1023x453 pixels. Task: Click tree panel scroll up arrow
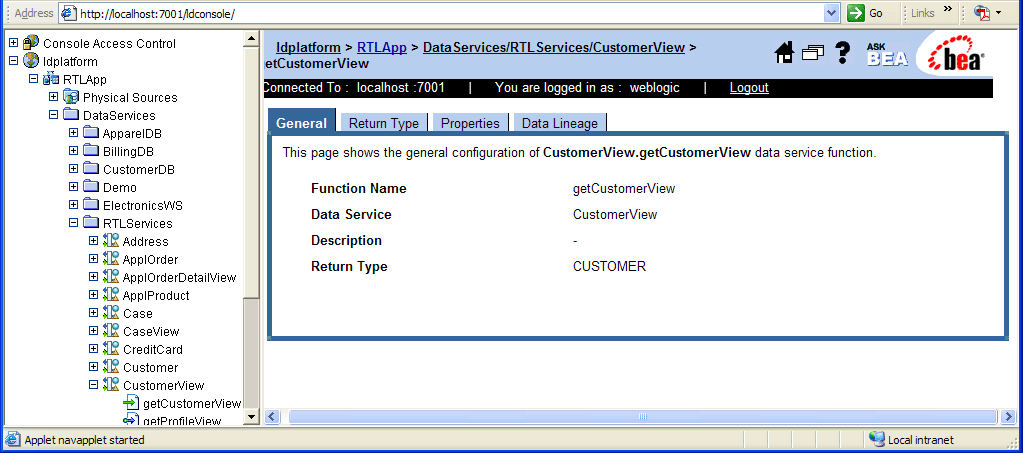pyautogui.click(x=251, y=39)
